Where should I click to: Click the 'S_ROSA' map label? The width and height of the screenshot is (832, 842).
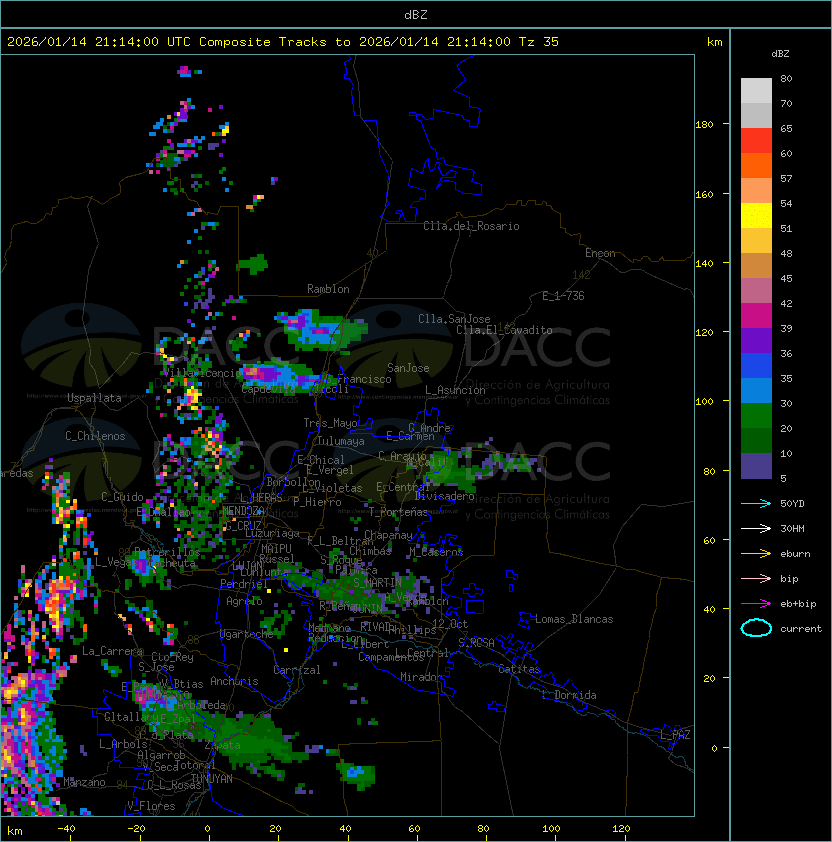pyautogui.click(x=476, y=642)
